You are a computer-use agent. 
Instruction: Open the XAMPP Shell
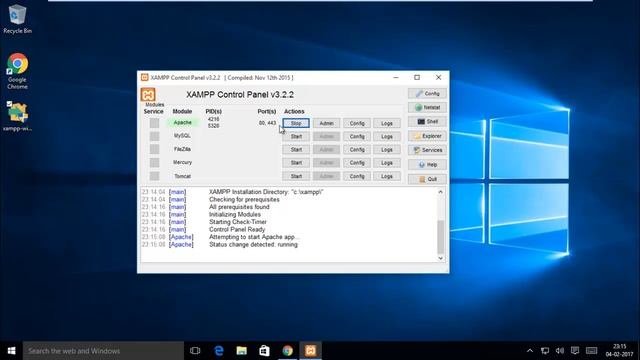pos(427,122)
